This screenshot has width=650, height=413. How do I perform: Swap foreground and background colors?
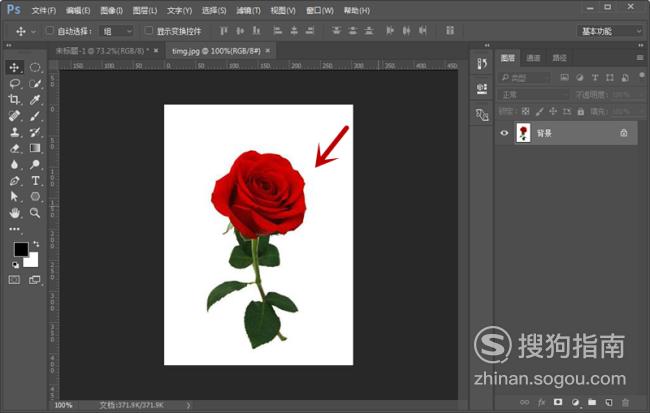(x=36, y=244)
